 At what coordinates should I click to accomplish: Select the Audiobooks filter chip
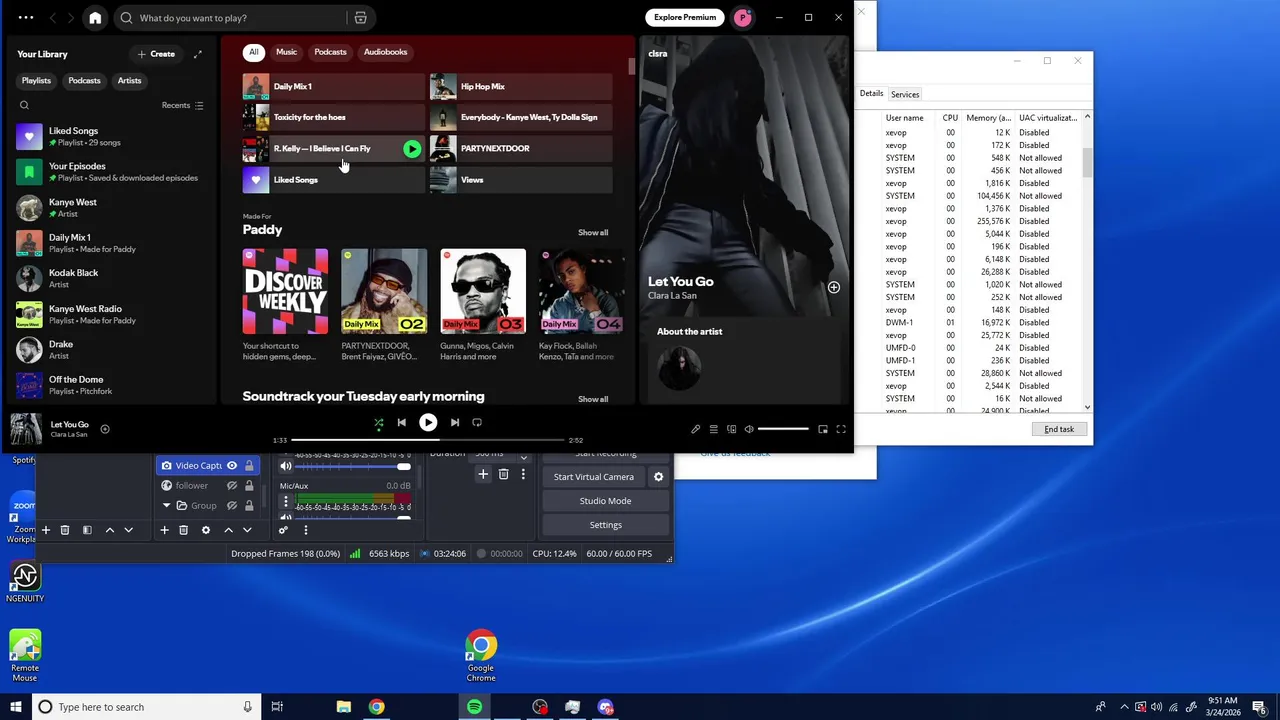[x=385, y=52]
